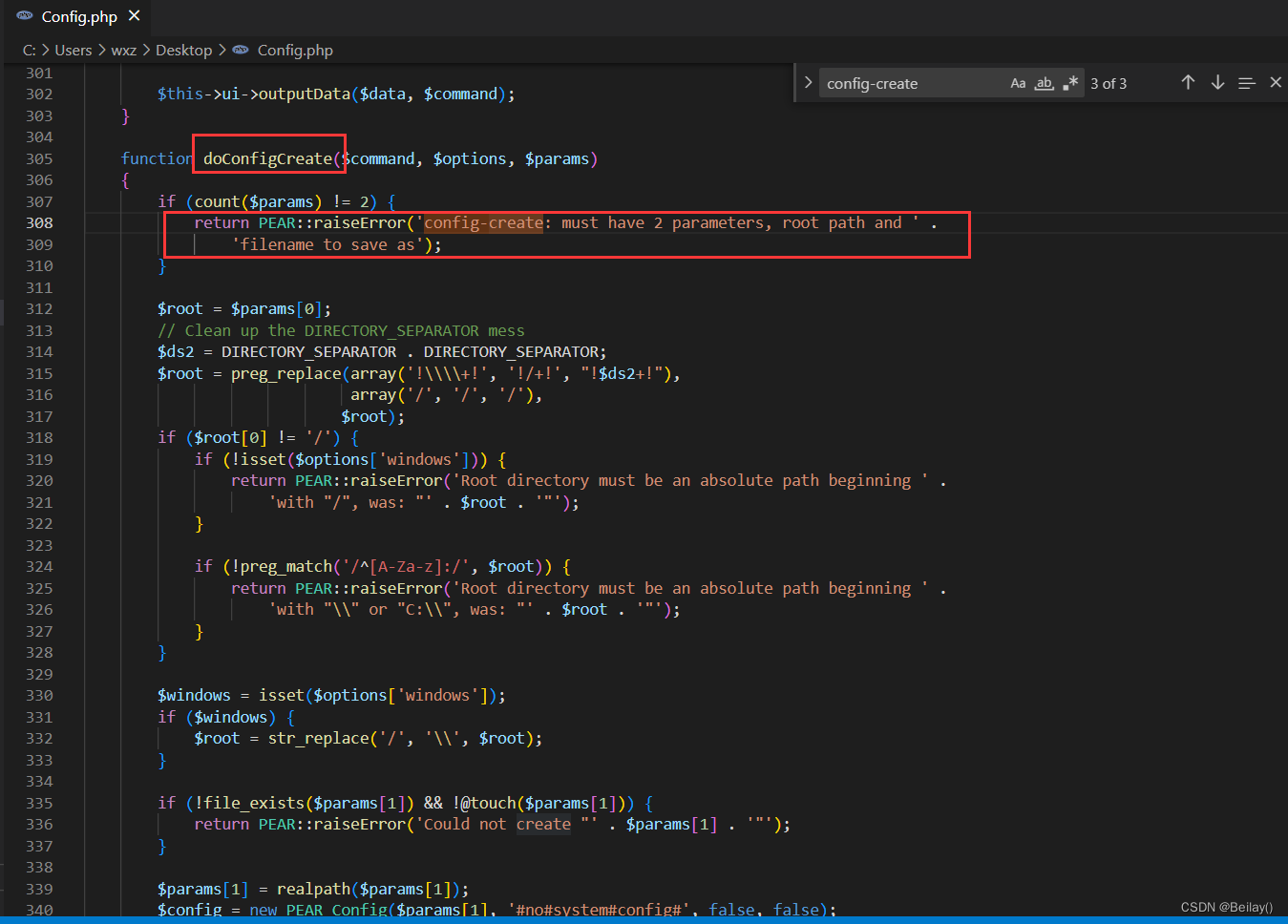Go to next match arrow

click(x=1217, y=83)
